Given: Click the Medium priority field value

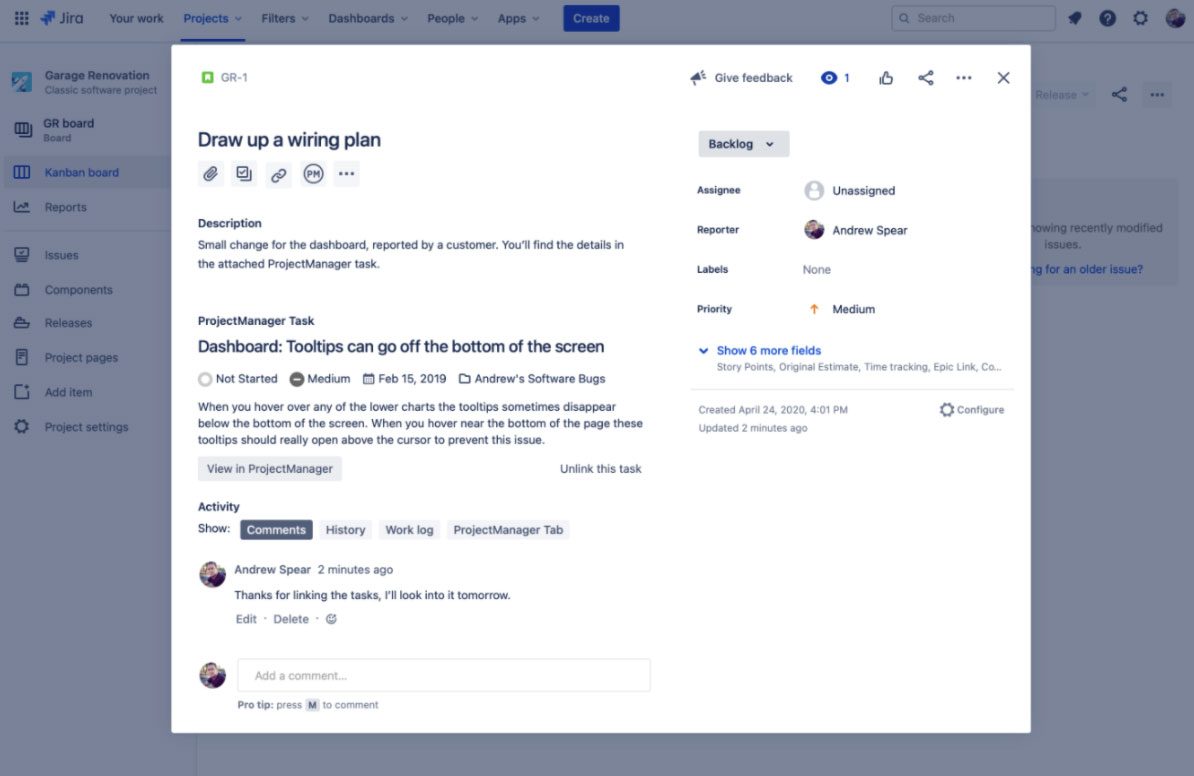Looking at the screenshot, I should tap(841, 309).
